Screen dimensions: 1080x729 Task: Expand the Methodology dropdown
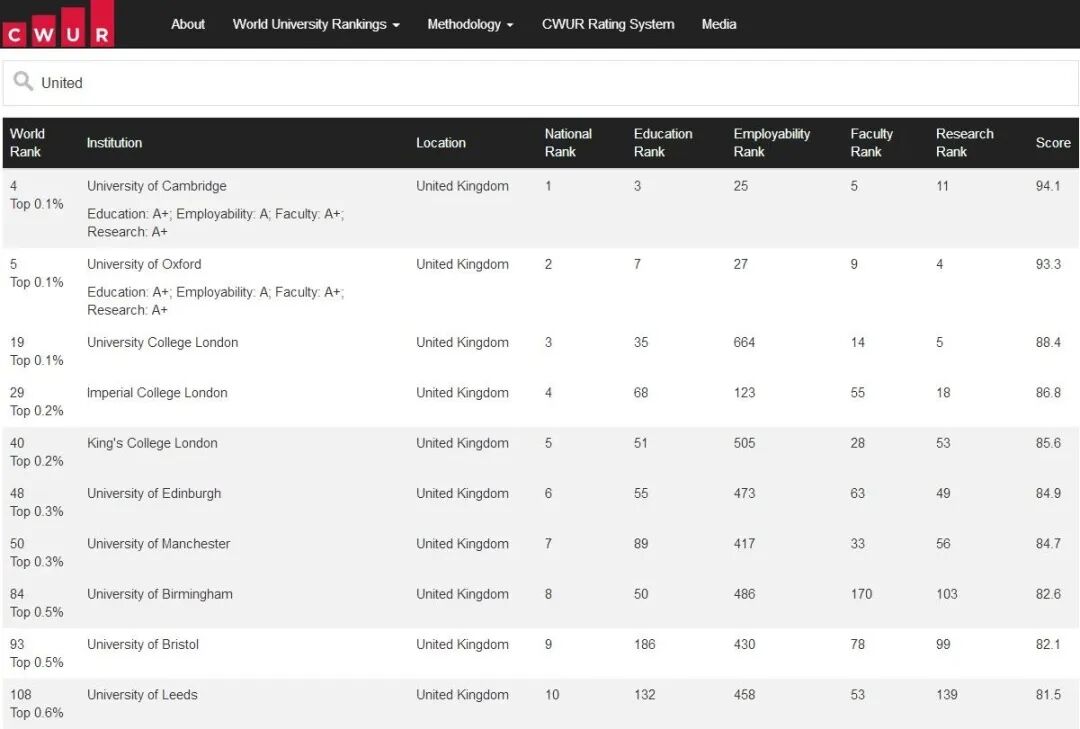pyautogui.click(x=470, y=24)
